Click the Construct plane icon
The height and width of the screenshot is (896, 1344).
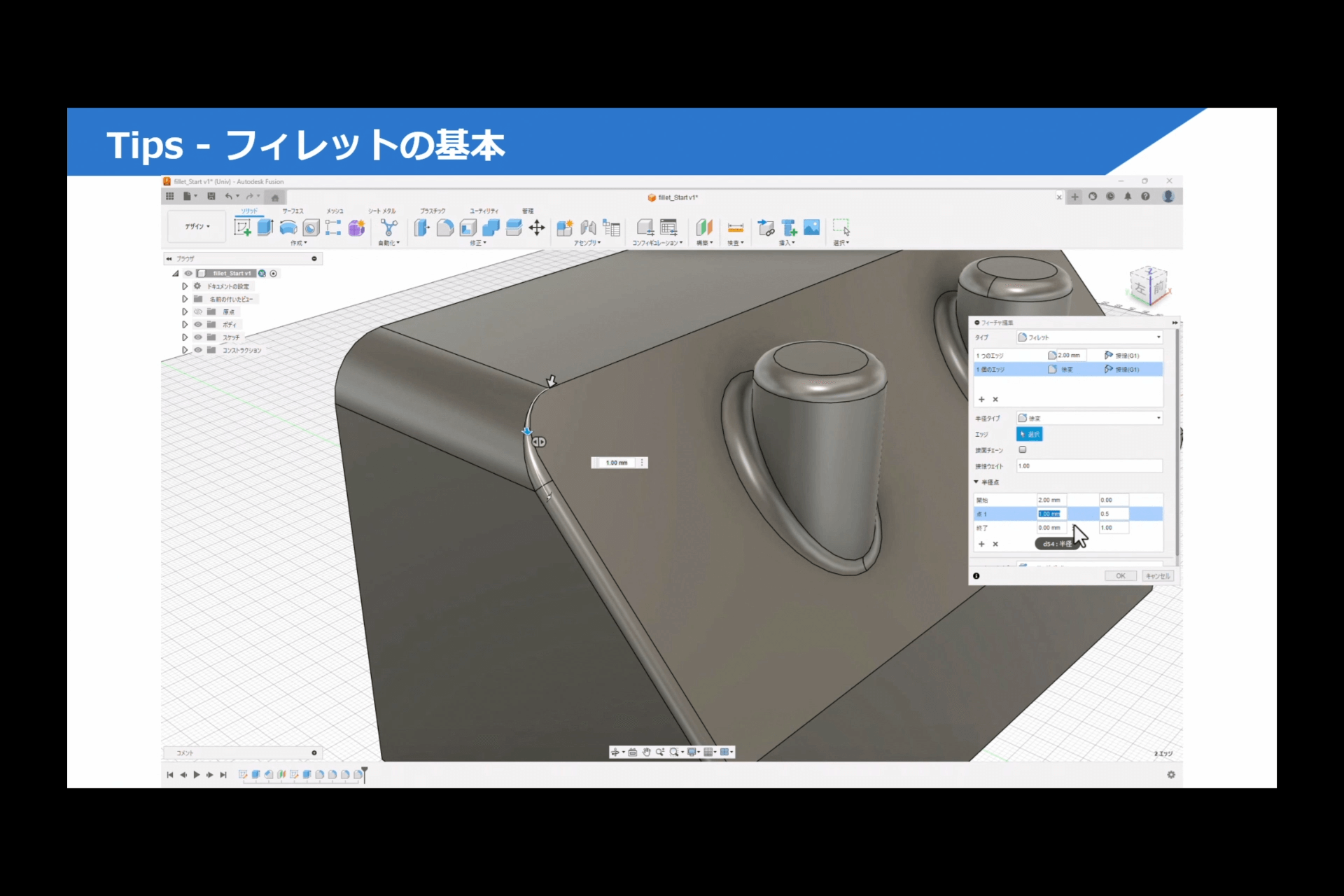pyautogui.click(x=704, y=227)
